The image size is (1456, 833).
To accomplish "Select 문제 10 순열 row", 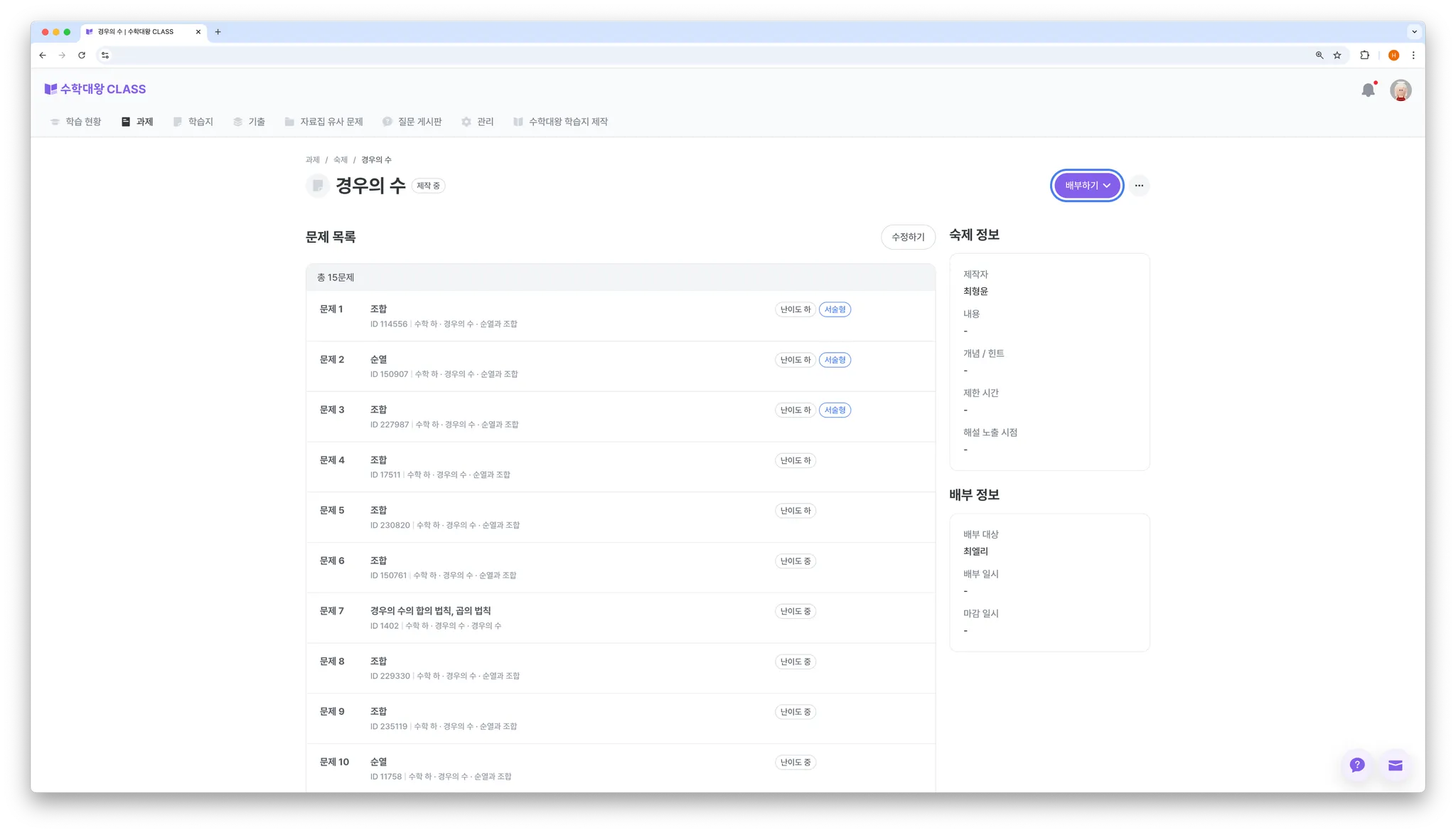I will (621, 768).
